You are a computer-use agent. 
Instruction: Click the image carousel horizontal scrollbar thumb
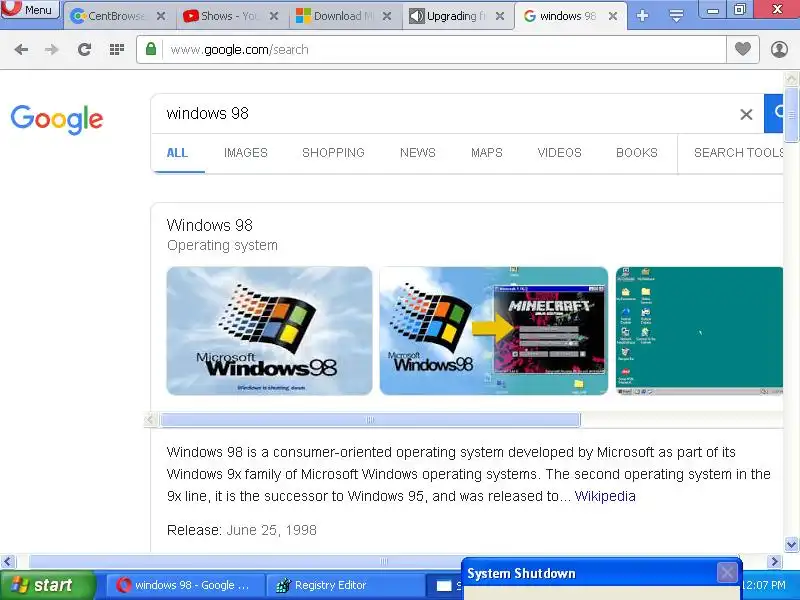[x=370, y=420]
